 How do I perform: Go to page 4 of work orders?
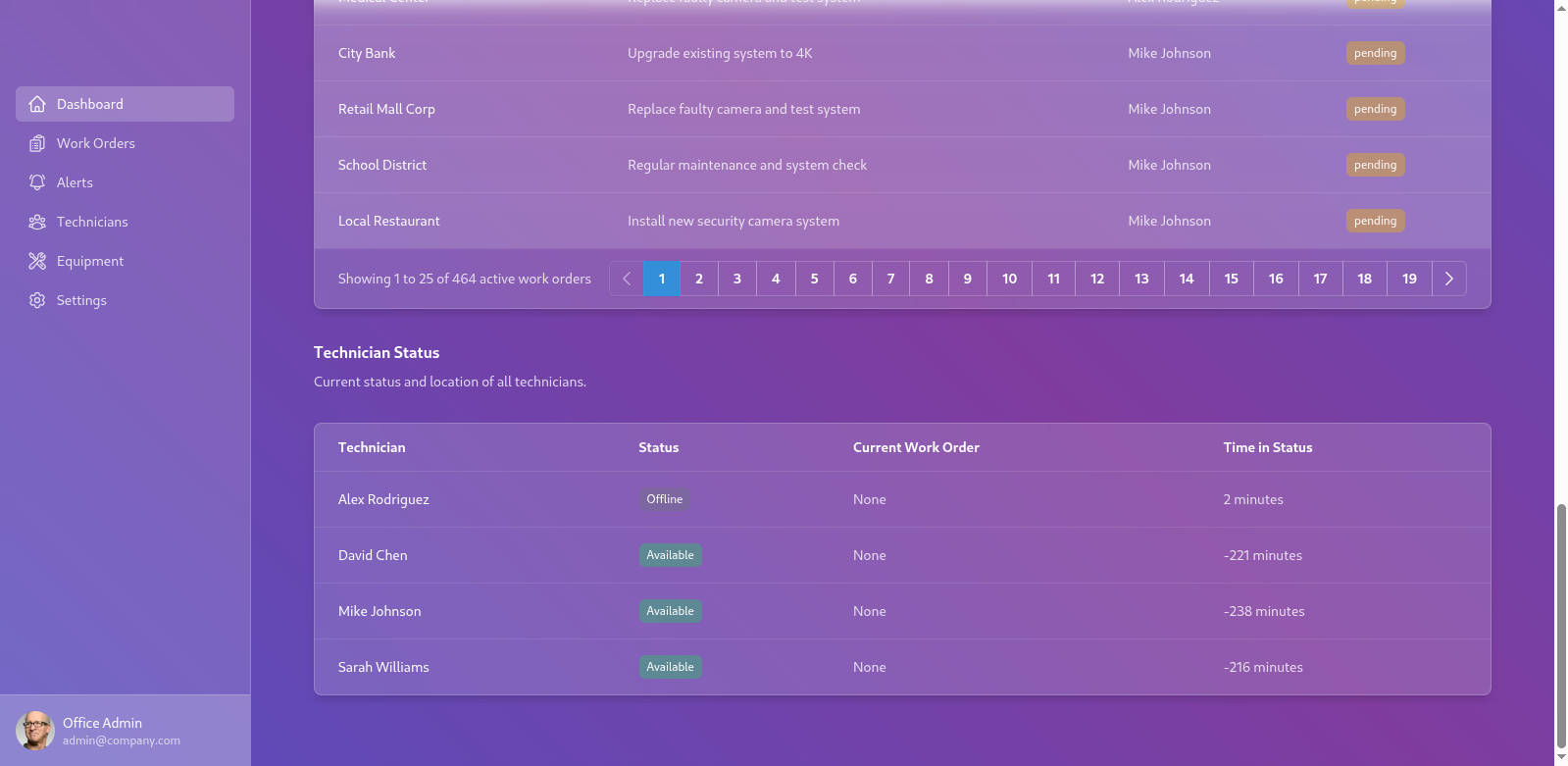tap(776, 279)
